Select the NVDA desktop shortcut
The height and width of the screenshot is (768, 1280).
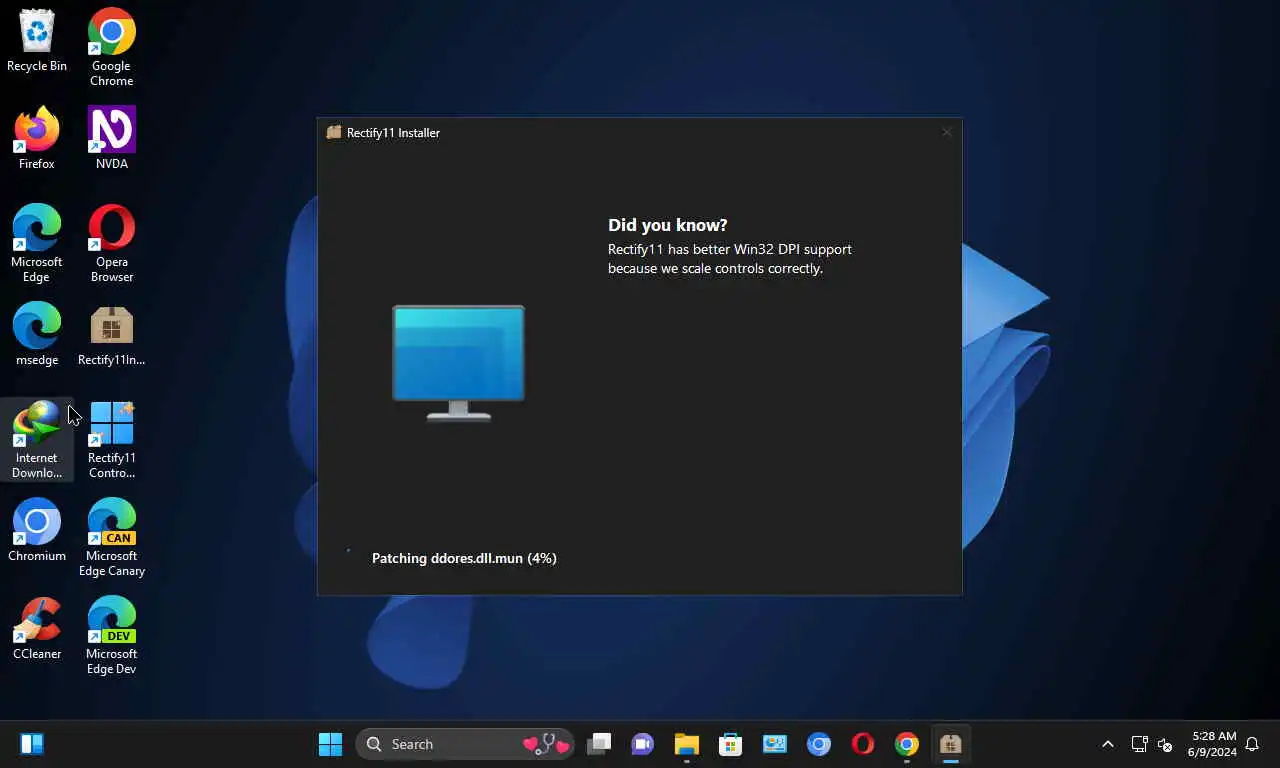(x=112, y=138)
